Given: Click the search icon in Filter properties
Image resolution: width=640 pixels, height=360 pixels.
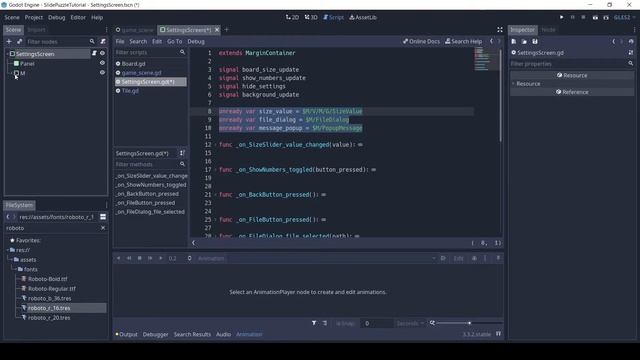Looking at the screenshot, I should pyautogui.click(x=631, y=64).
